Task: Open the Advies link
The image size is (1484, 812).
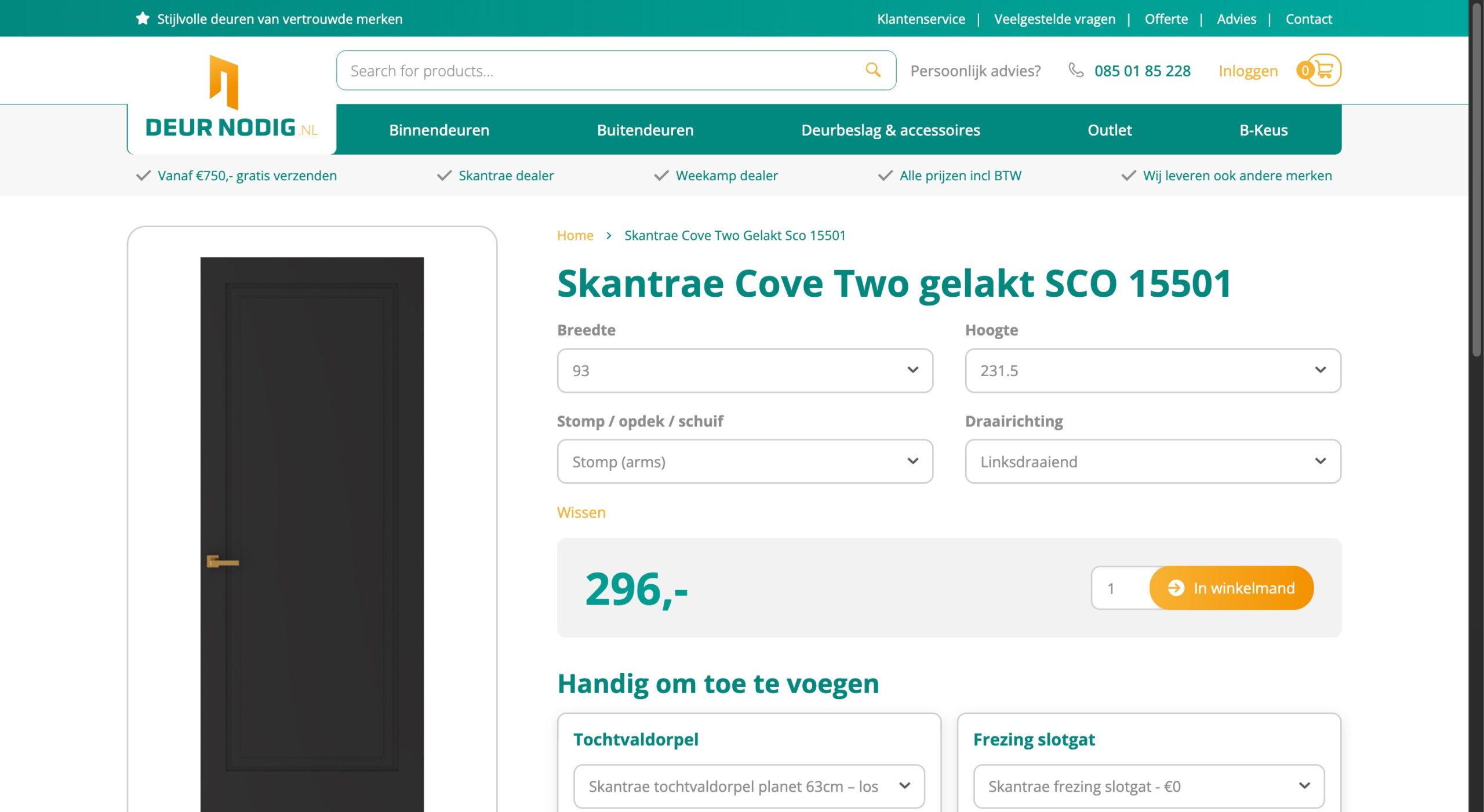Action: tap(1236, 19)
